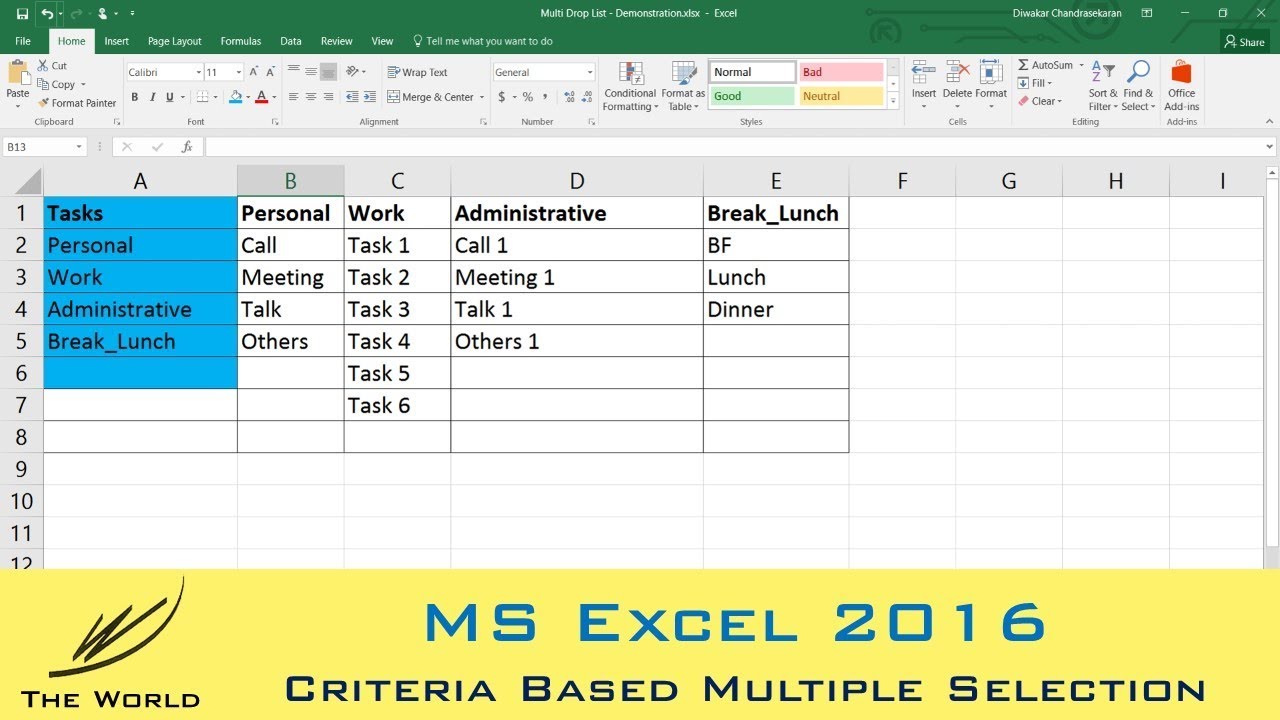Screen dimensions: 1280x720
Task: Apply the Fill Color paint bucket
Action: (x=235, y=97)
